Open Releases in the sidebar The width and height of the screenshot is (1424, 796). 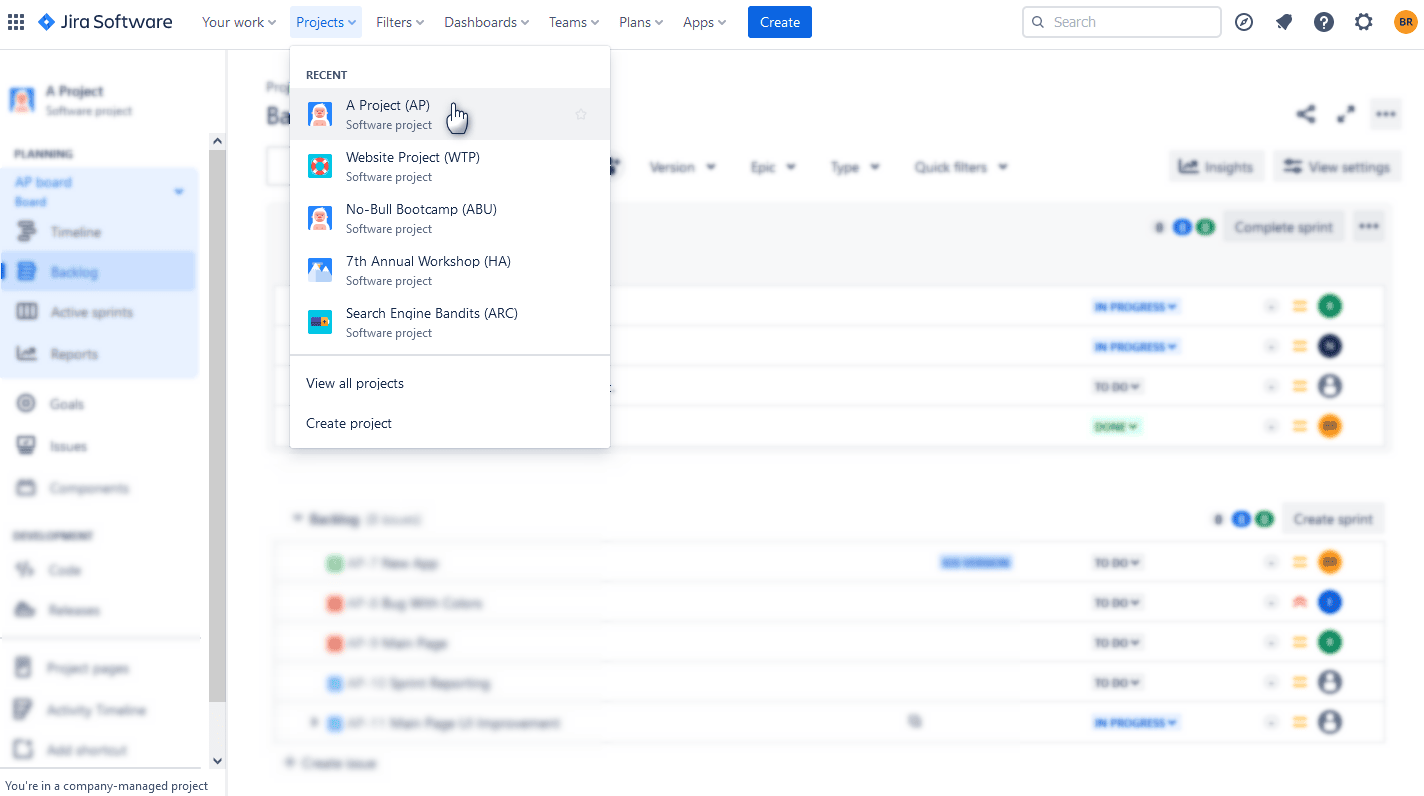point(100,610)
